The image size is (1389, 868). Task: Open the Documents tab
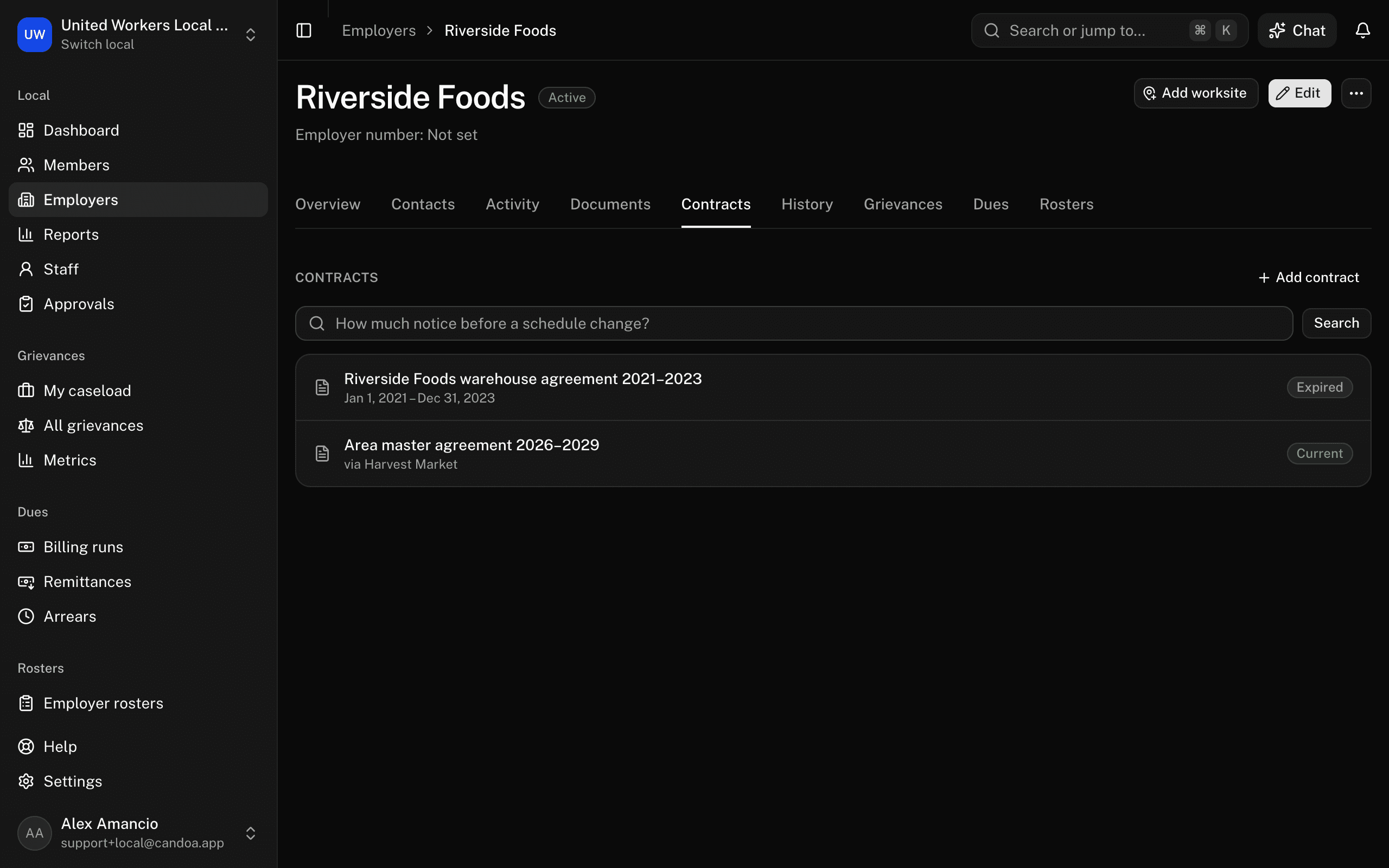point(610,205)
